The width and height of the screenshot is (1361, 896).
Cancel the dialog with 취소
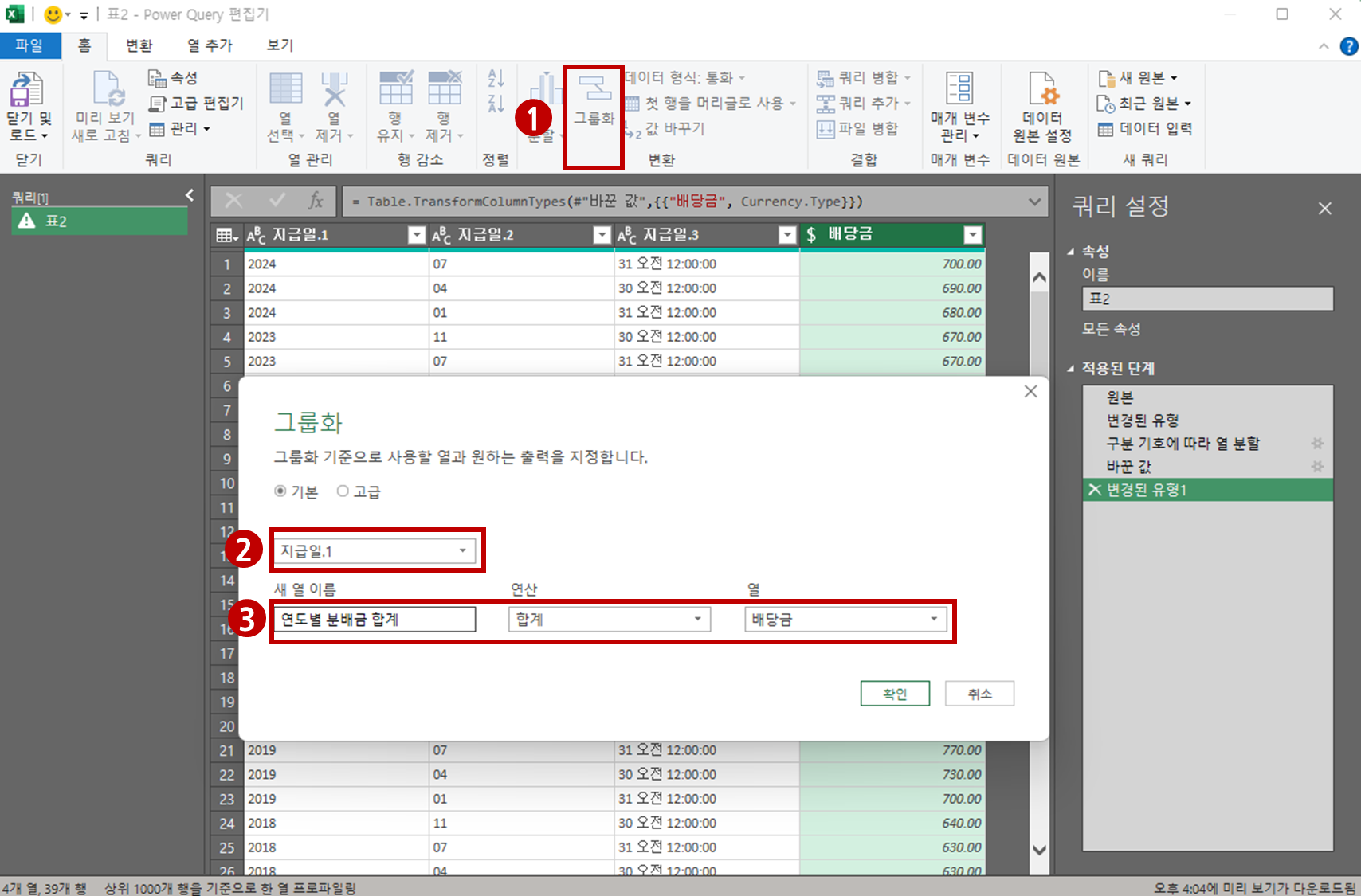[979, 693]
